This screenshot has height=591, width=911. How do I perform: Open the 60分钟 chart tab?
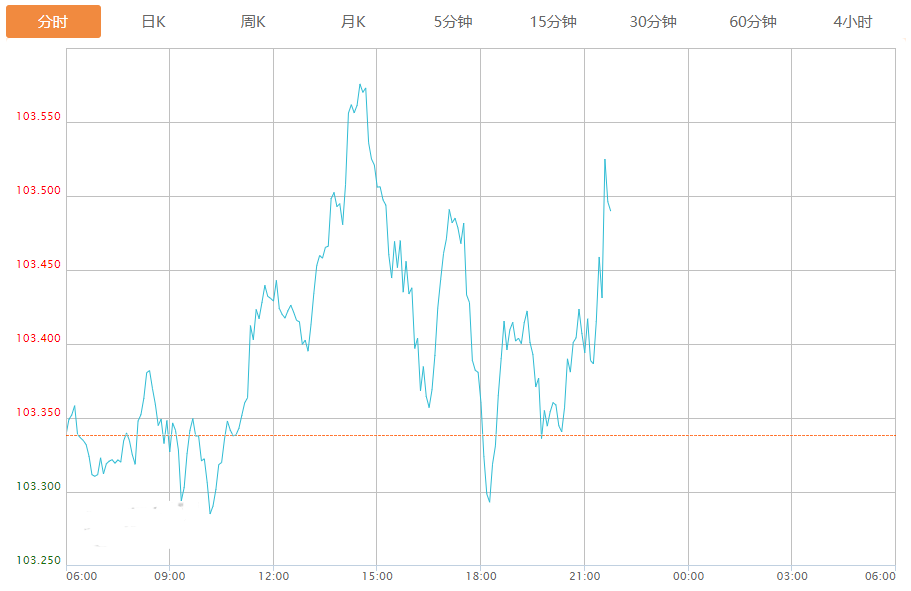[753, 22]
